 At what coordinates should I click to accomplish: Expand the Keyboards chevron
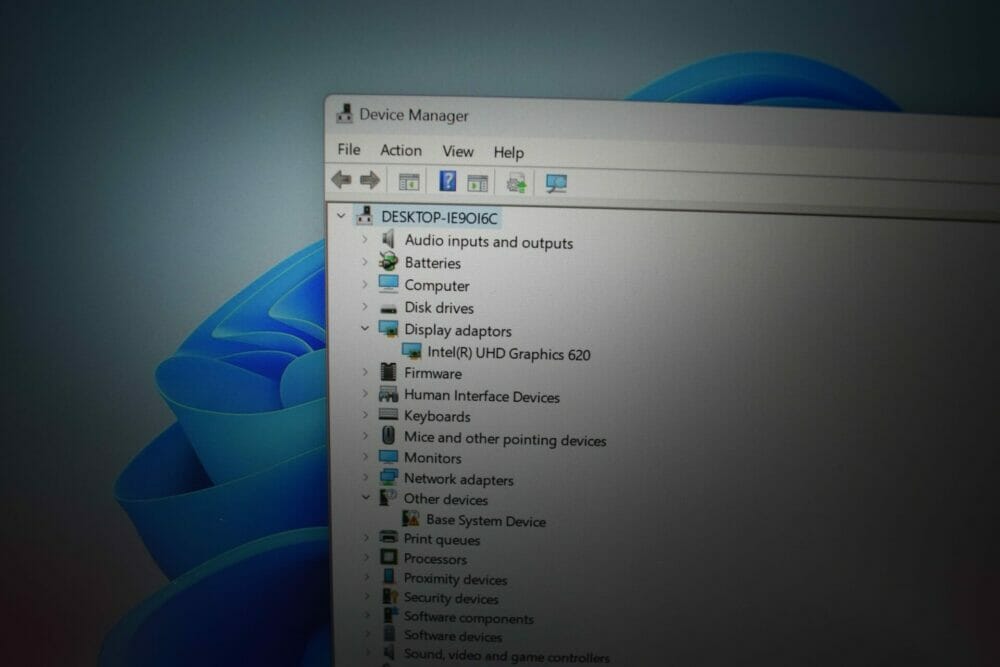[x=365, y=414]
